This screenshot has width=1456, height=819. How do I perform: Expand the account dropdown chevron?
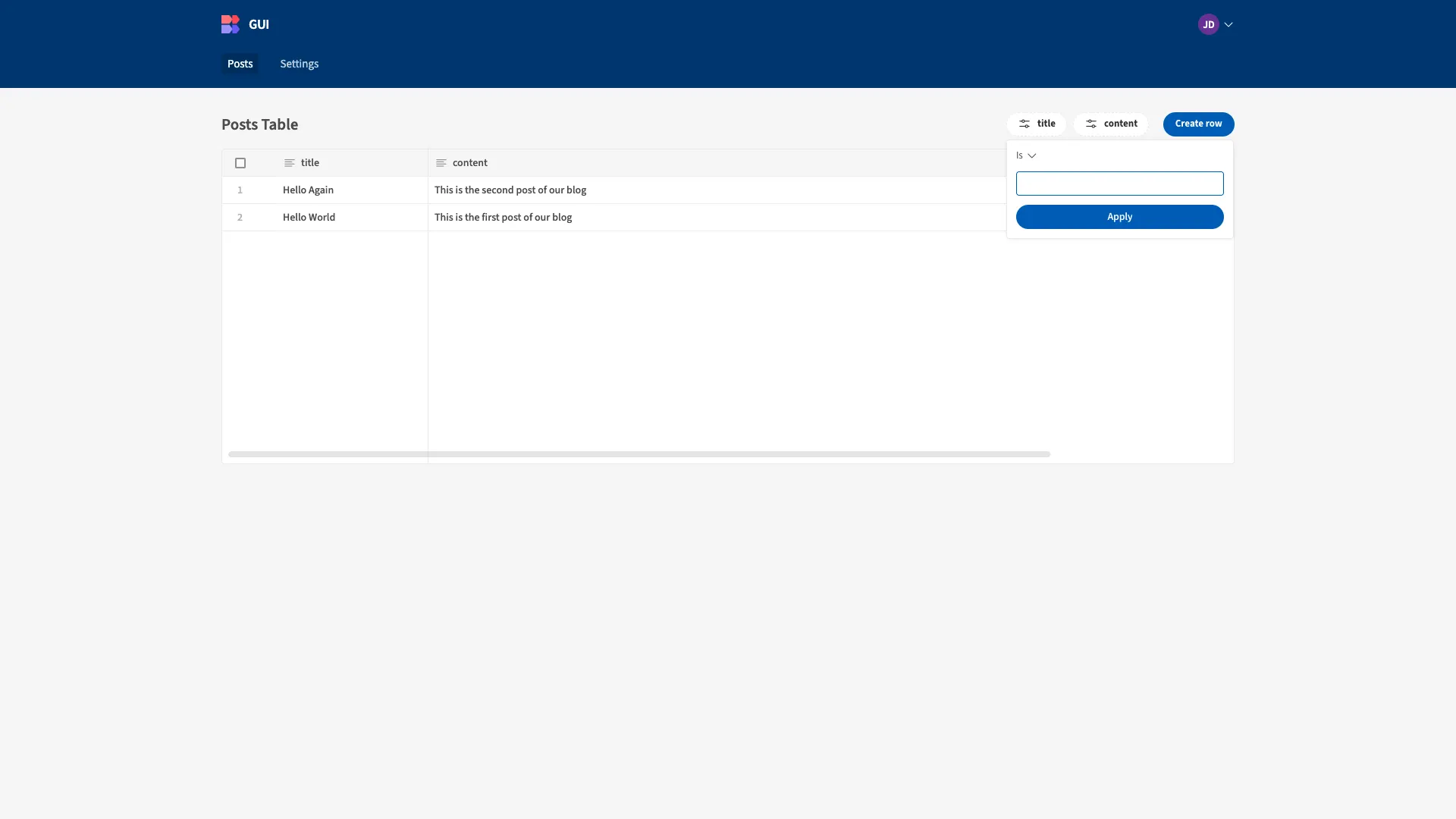(x=1228, y=24)
